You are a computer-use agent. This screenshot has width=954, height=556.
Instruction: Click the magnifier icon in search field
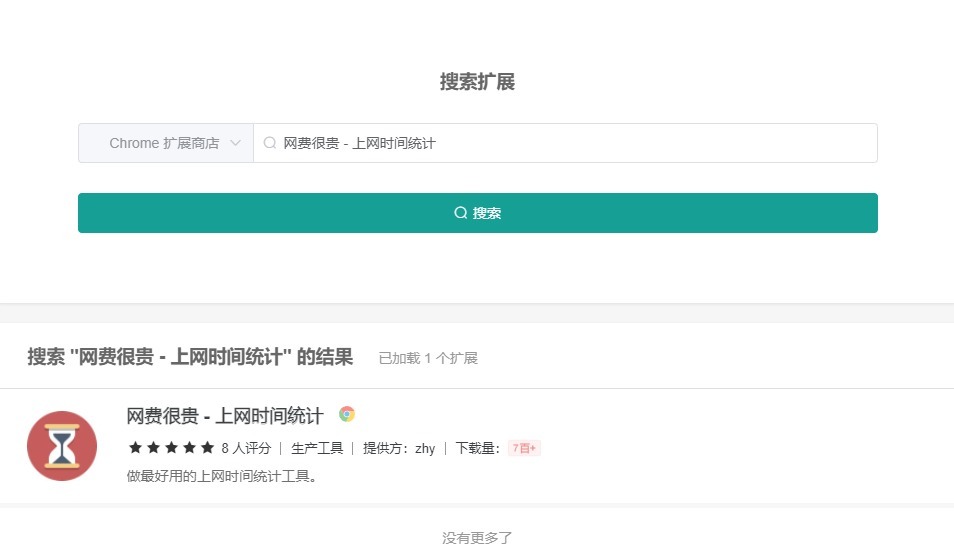270,143
